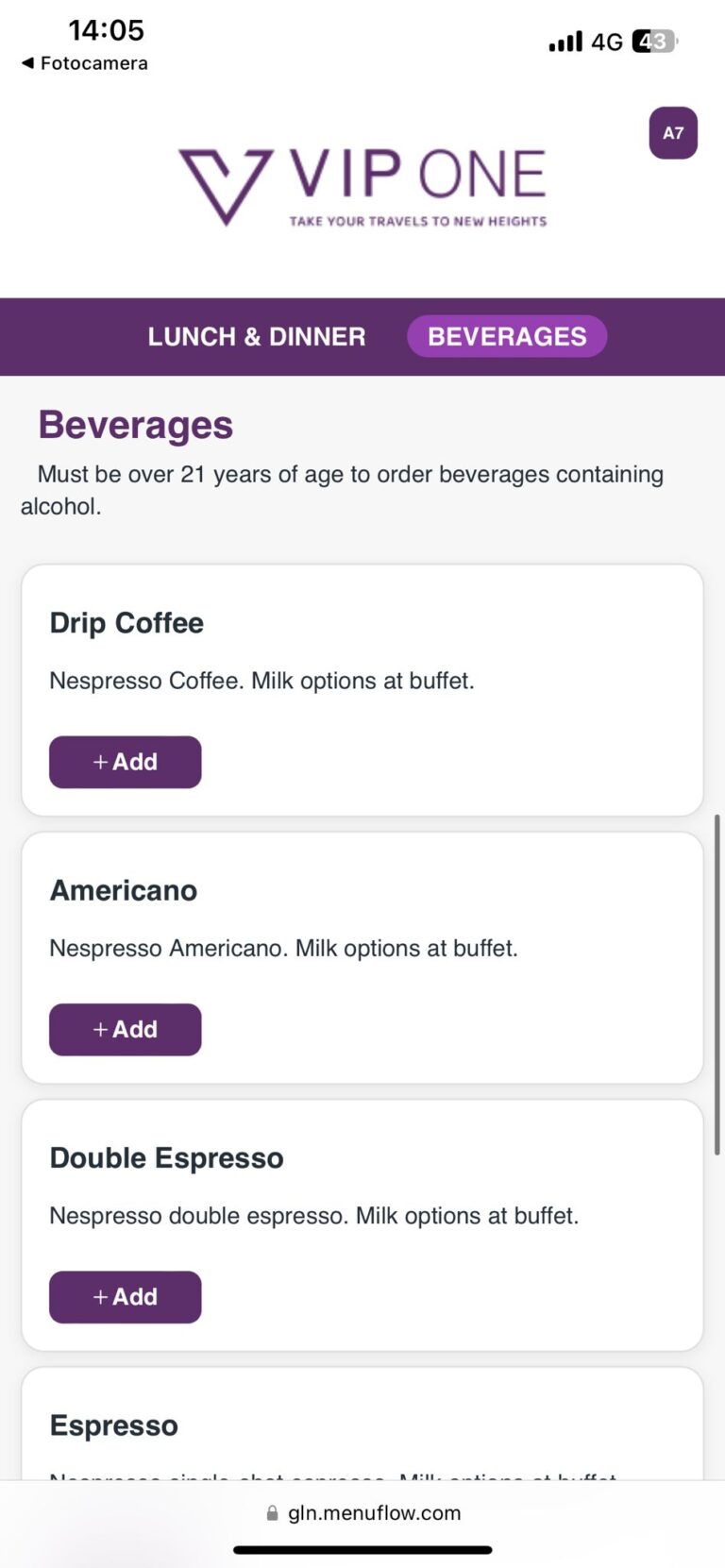The height and width of the screenshot is (1568, 725).
Task: Tap the 4G network indicator
Action: (x=607, y=42)
